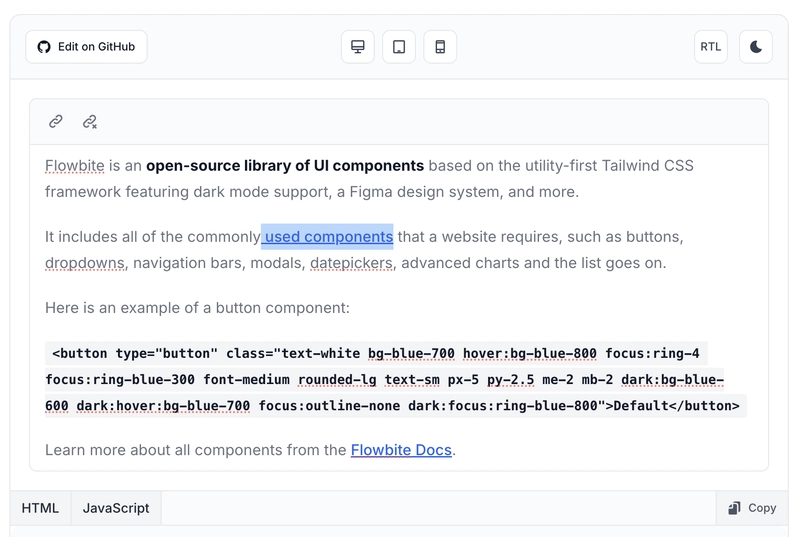Viewport: 800px width, 537px height.
Task: Switch to the HTML tab
Action: point(40,508)
